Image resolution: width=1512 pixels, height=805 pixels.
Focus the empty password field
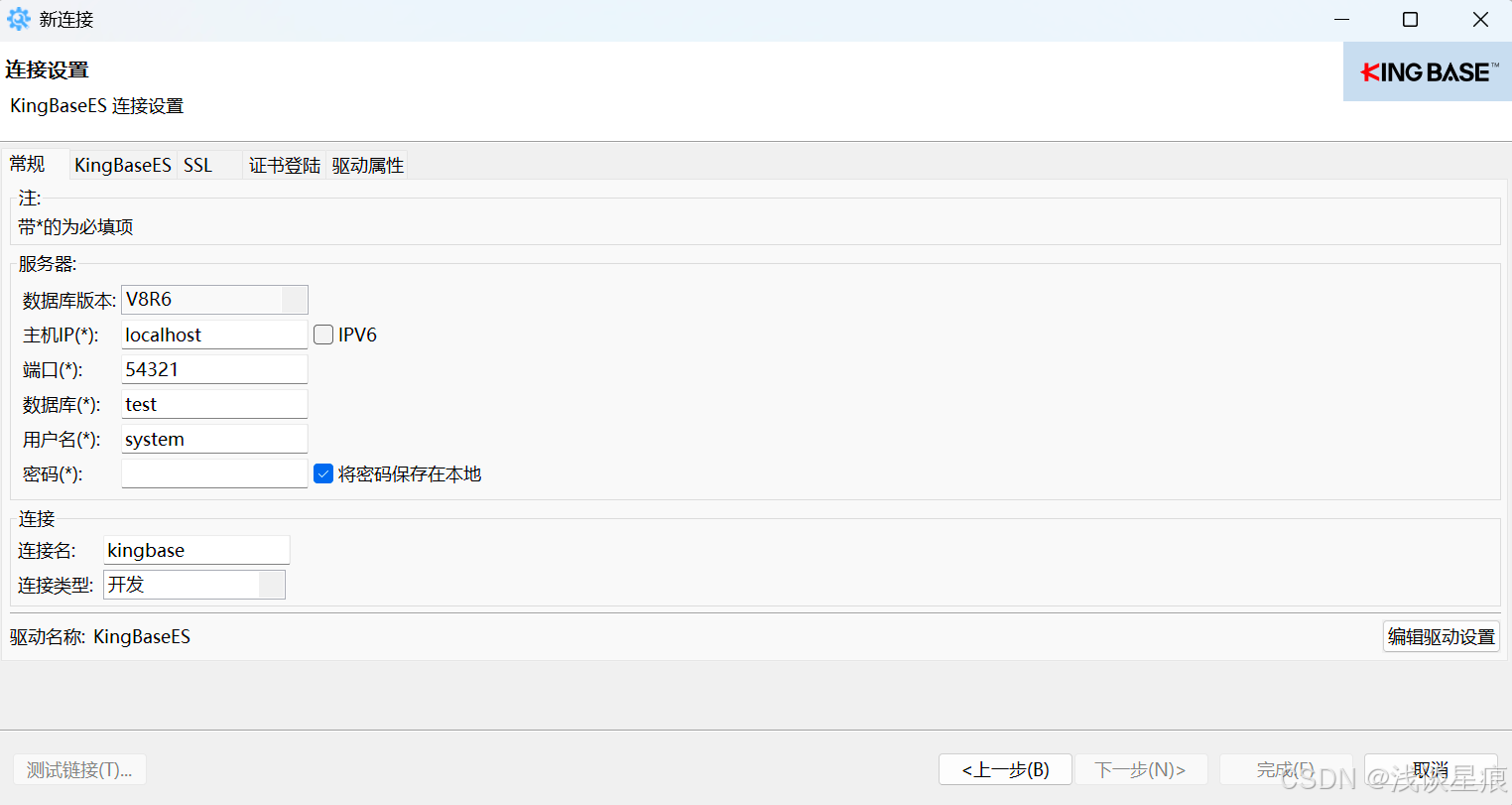(x=214, y=473)
